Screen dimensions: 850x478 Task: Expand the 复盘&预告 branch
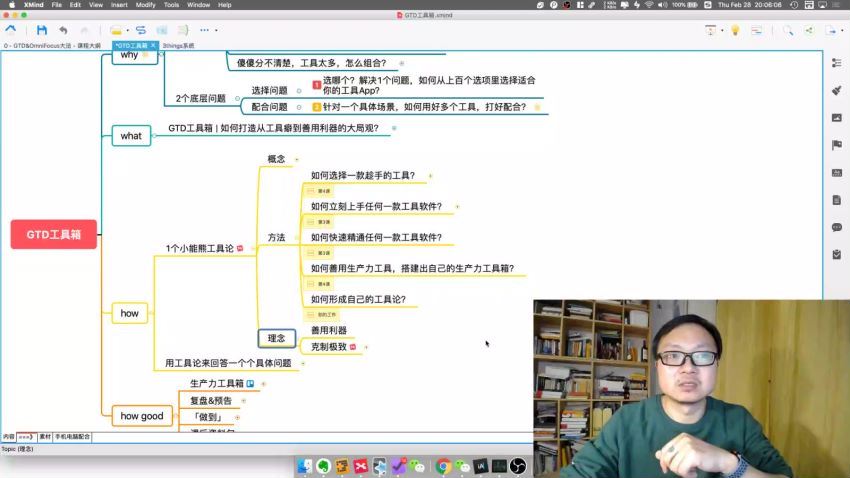pos(243,401)
